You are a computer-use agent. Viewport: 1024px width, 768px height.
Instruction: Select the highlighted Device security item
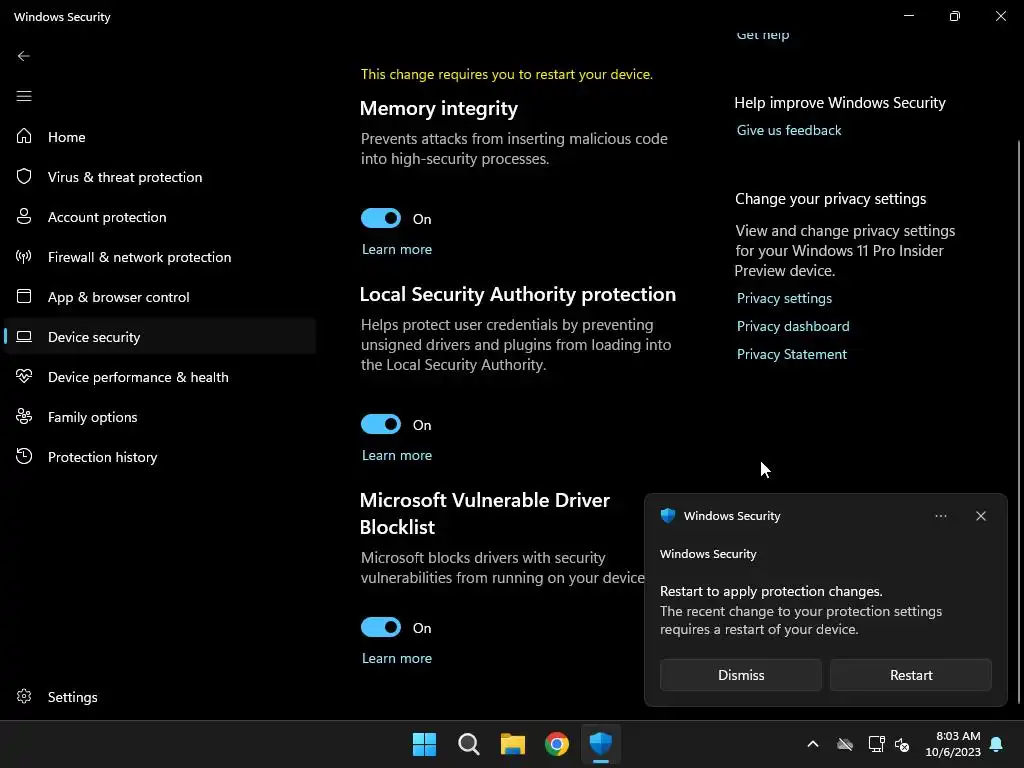[160, 336]
